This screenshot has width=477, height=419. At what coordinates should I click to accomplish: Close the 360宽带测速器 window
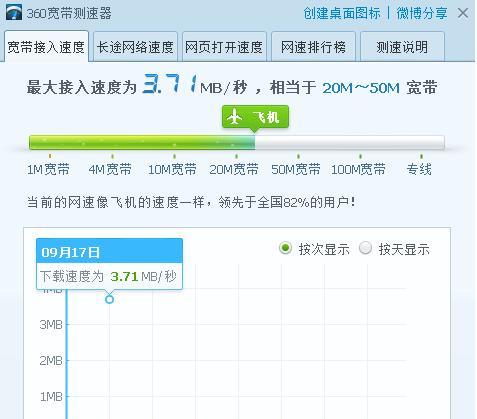[463, 13]
